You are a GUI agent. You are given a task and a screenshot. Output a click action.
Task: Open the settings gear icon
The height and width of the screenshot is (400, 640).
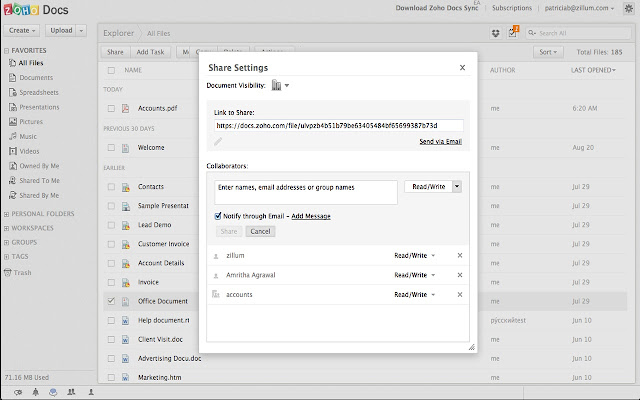(x=629, y=9)
